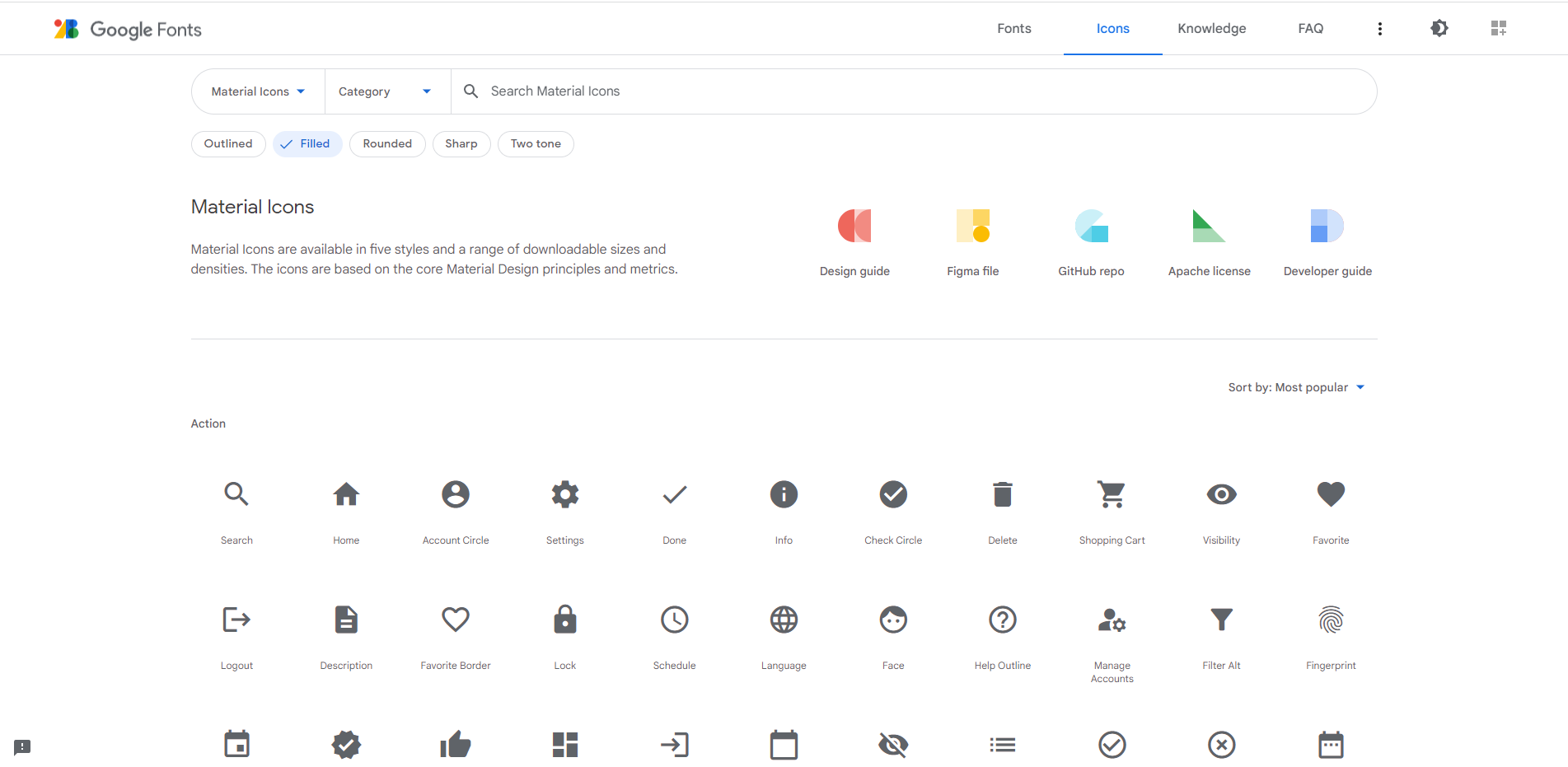Choose the verified badge icon
The image size is (1568, 767).
coord(346,745)
